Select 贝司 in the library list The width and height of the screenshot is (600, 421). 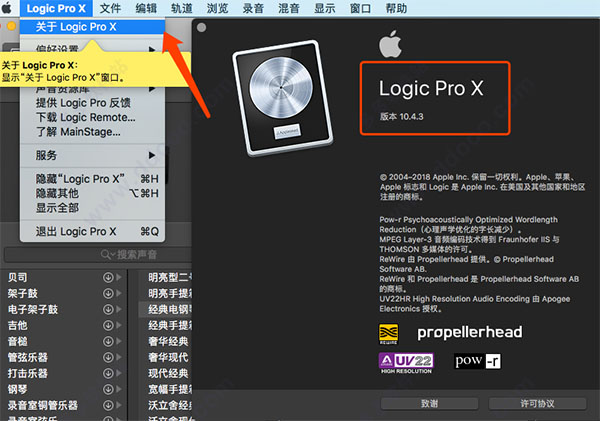(x=18, y=277)
